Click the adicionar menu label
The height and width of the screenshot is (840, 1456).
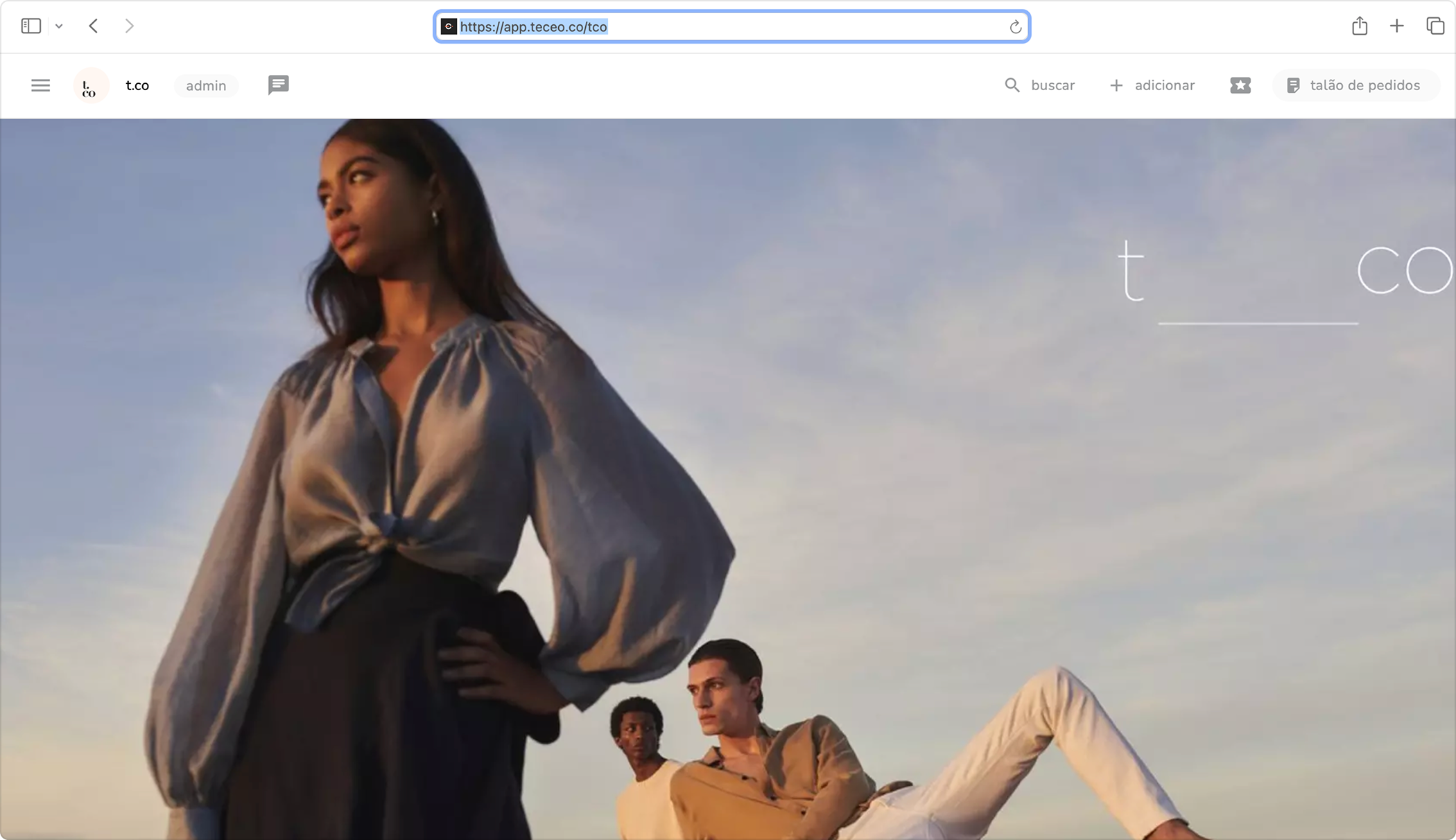click(x=1164, y=85)
